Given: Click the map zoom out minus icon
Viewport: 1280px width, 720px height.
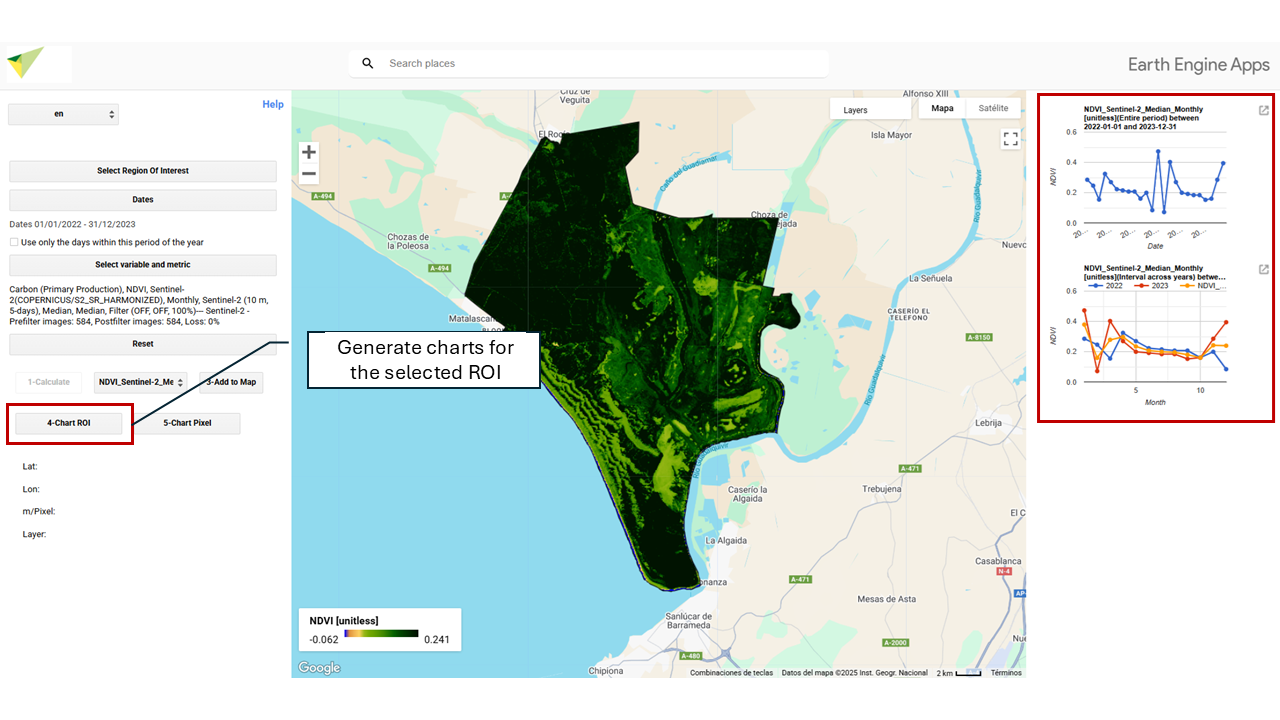Looking at the screenshot, I should 309,174.
